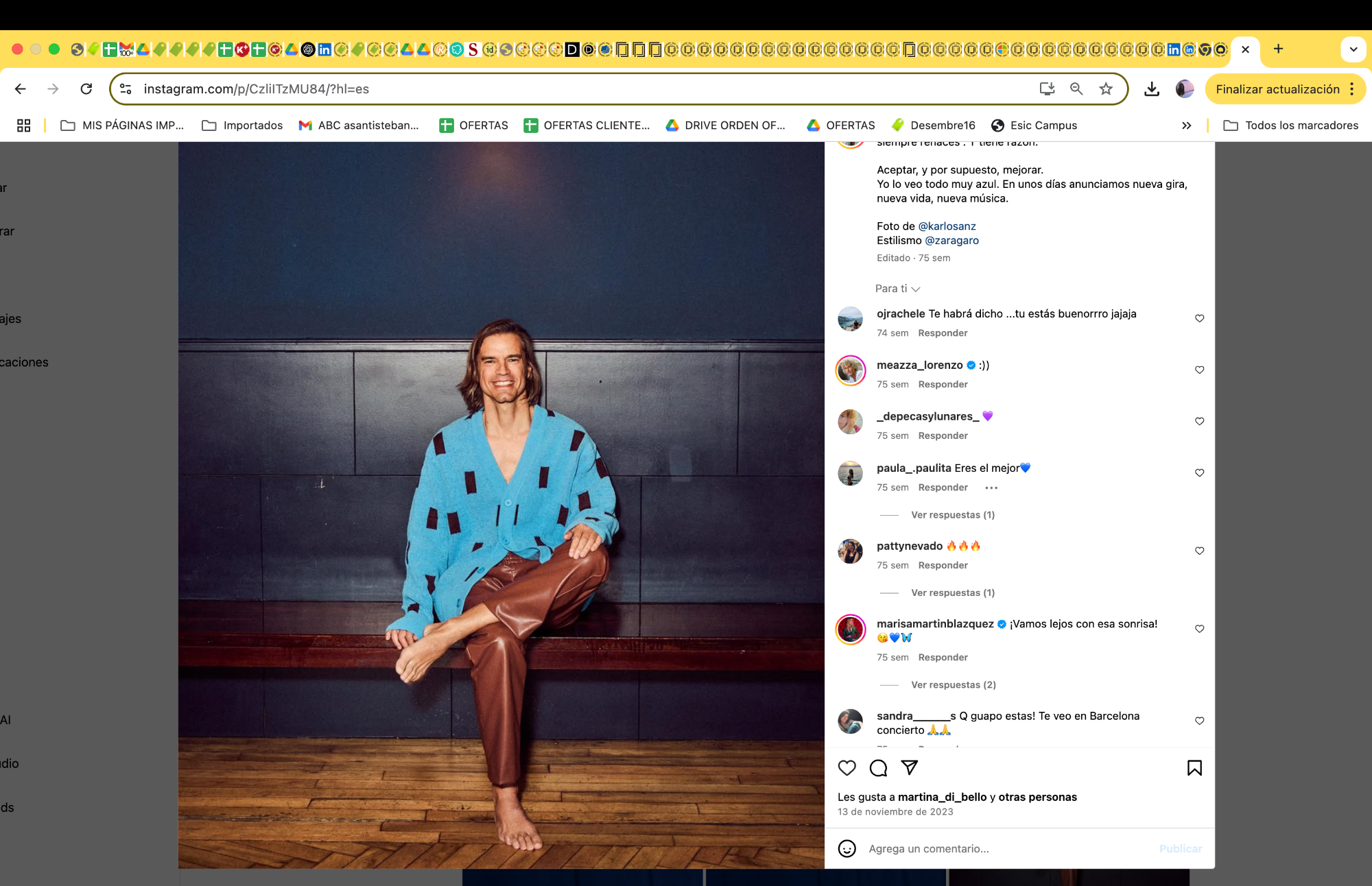Click the address bar URL
This screenshot has height=886, width=1372.
(257, 89)
